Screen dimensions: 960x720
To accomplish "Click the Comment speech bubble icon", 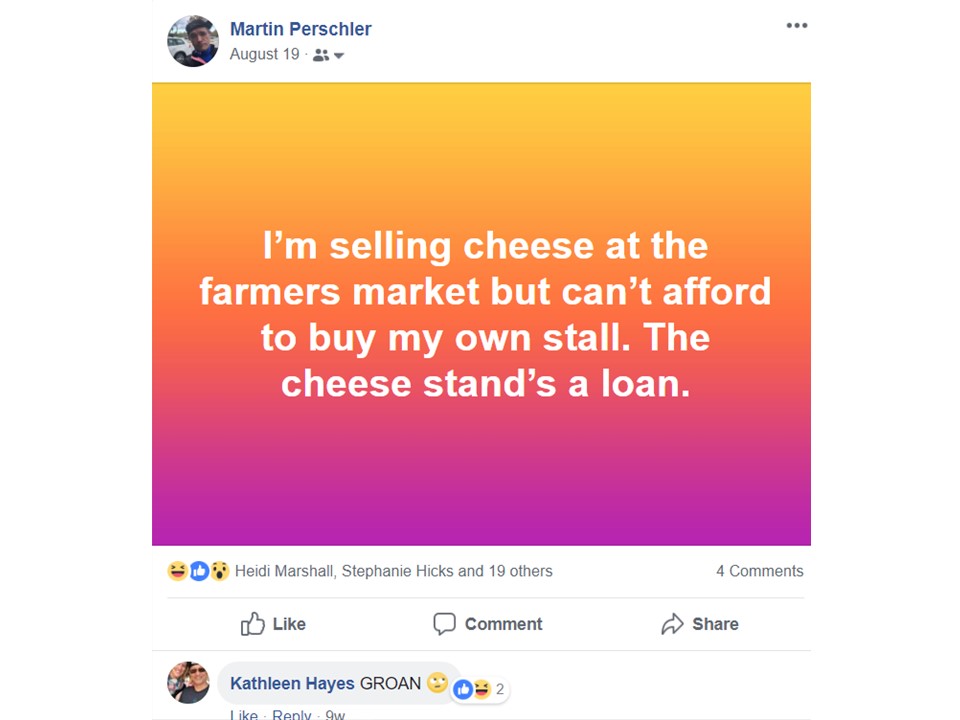I will (x=443, y=624).
